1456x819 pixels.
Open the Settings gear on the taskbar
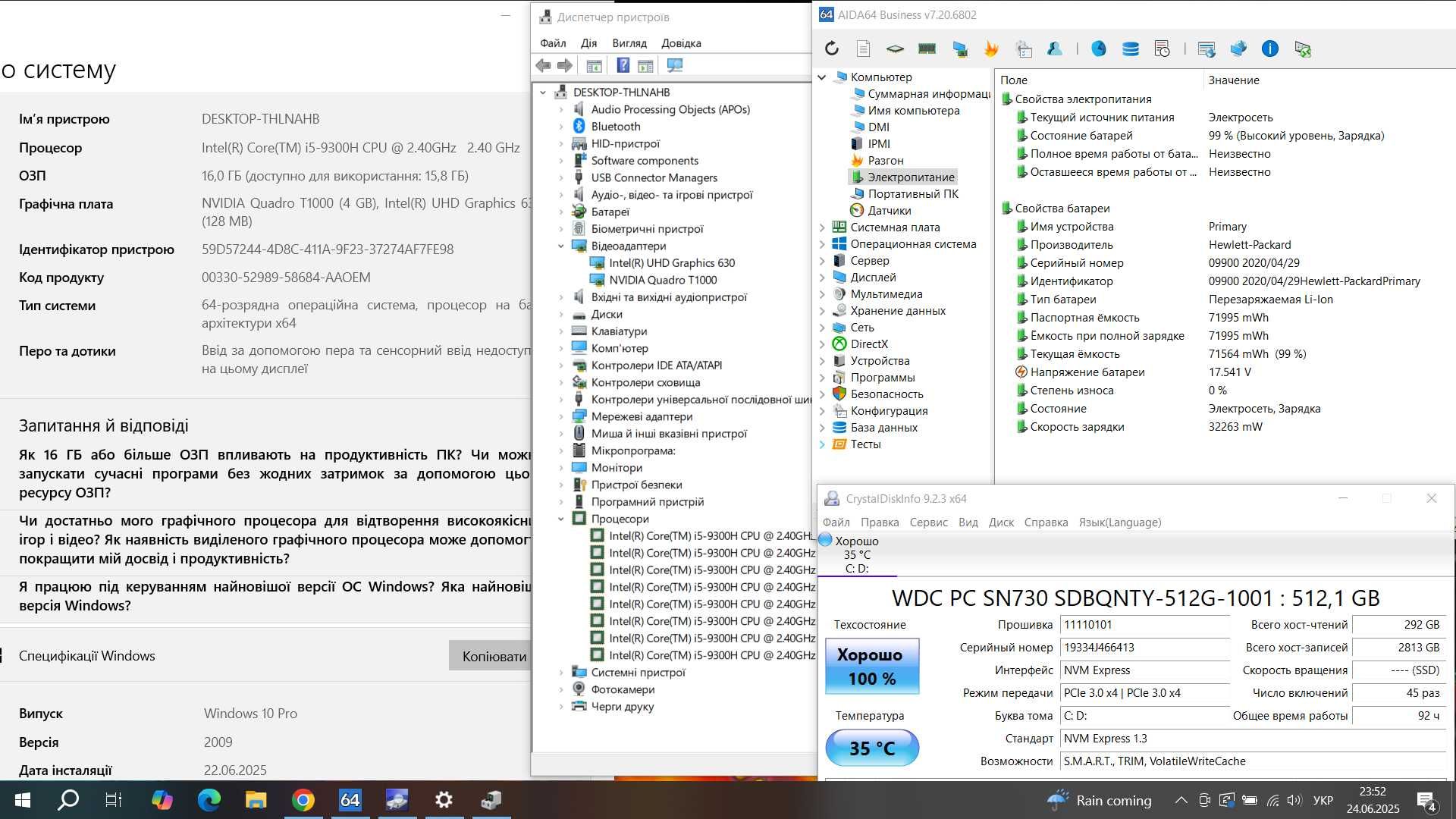click(444, 800)
